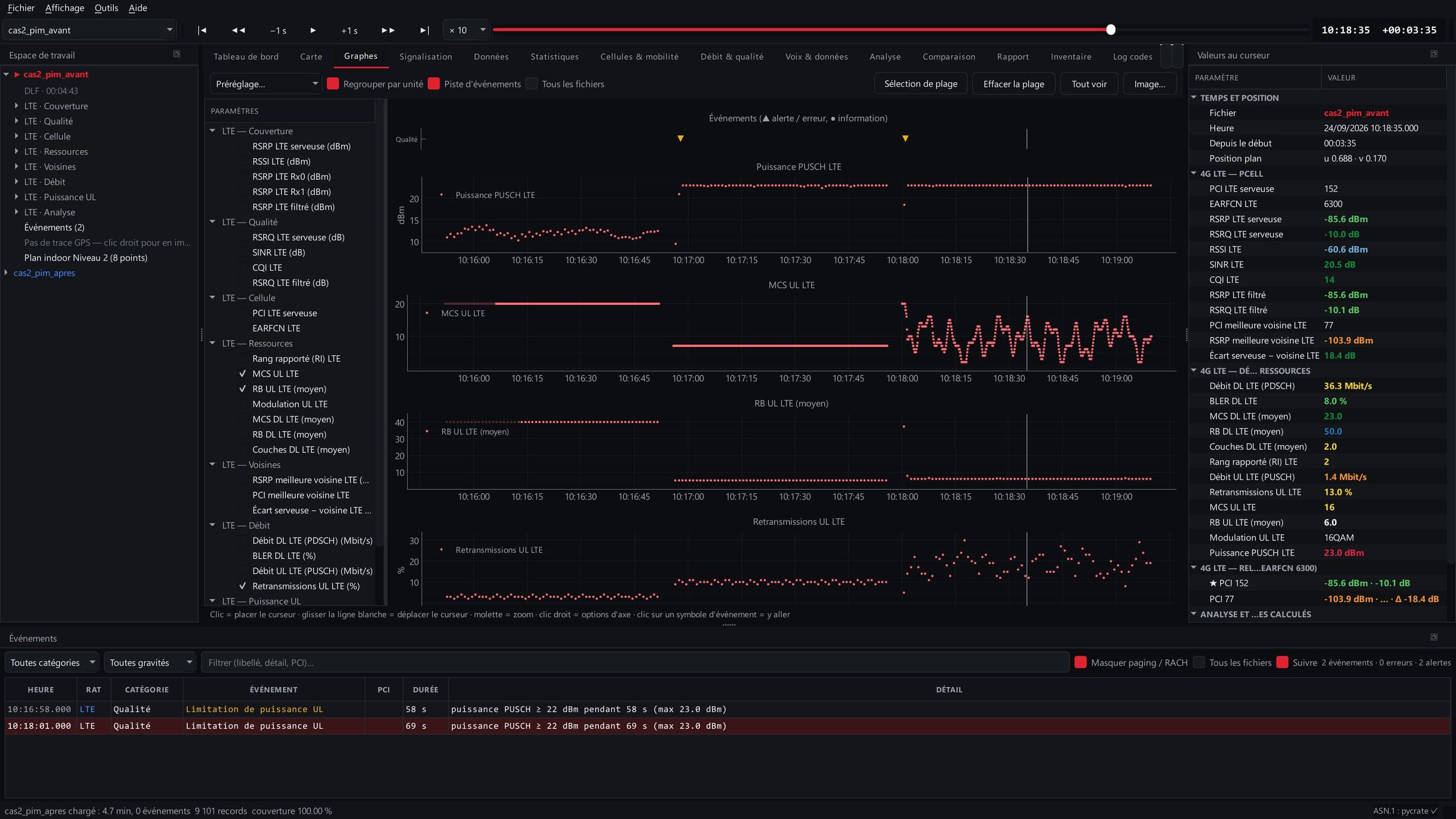Start playback with the play button
The image size is (1456, 819).
point(313,30)
